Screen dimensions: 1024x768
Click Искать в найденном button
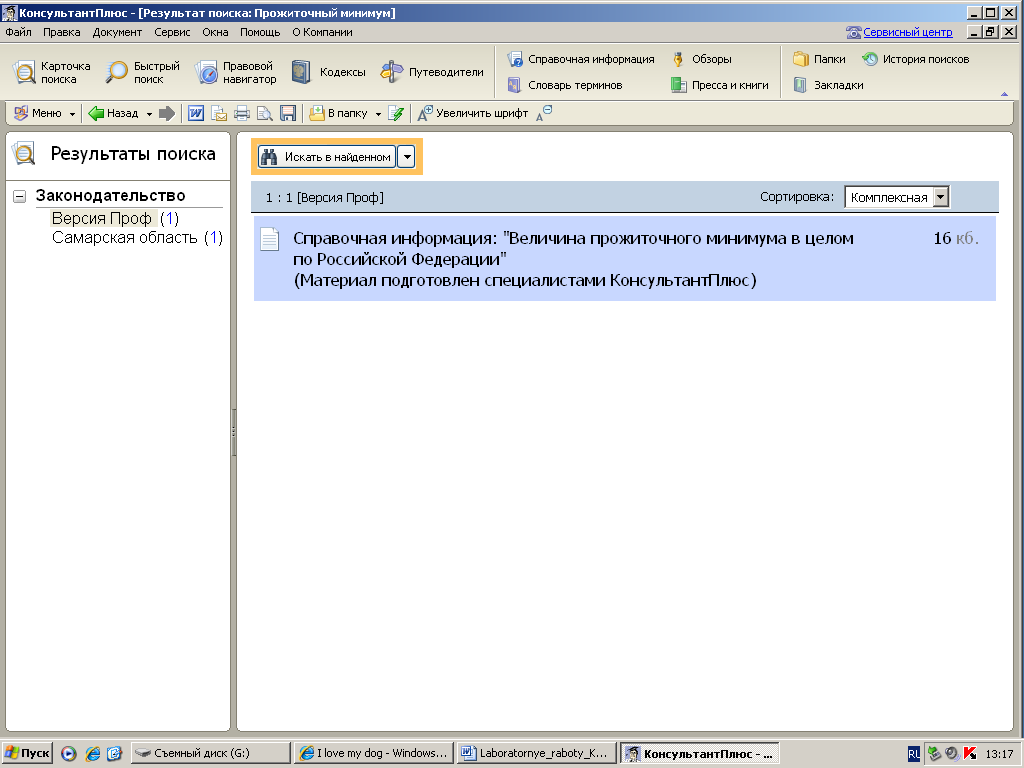pos(327,157)
